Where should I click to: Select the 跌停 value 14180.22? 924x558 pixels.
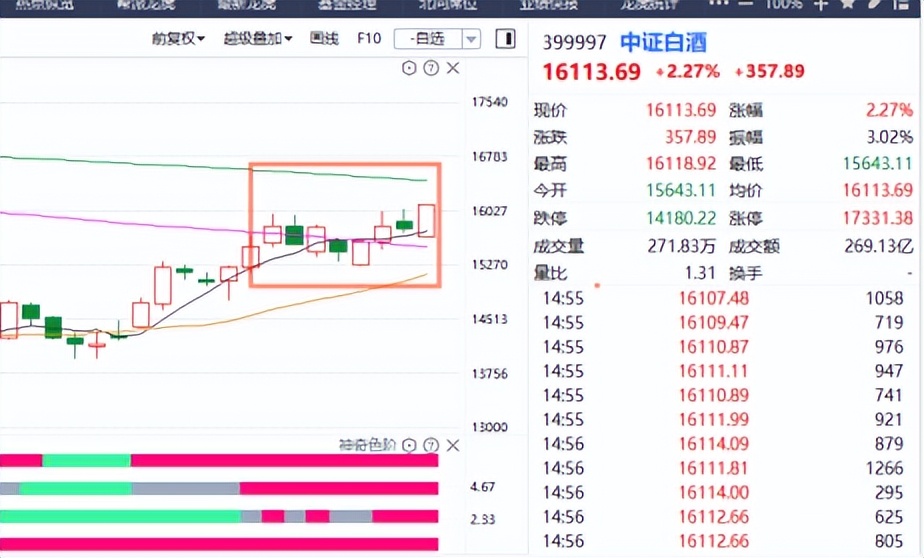click(681, 219)
